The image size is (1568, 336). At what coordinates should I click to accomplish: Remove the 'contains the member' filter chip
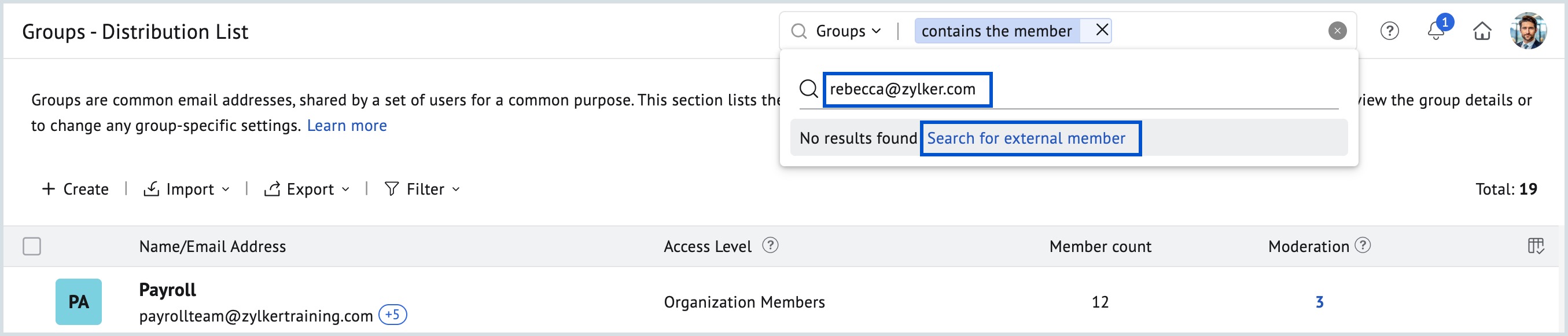1101,31
